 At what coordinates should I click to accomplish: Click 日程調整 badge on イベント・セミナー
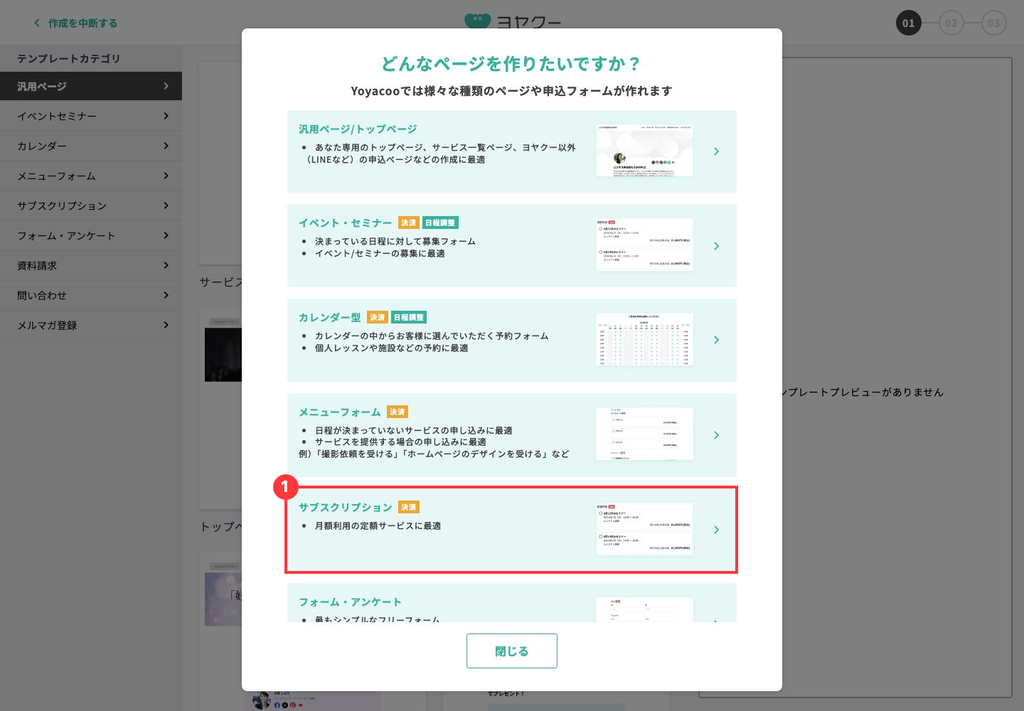(x=440, y=223)
